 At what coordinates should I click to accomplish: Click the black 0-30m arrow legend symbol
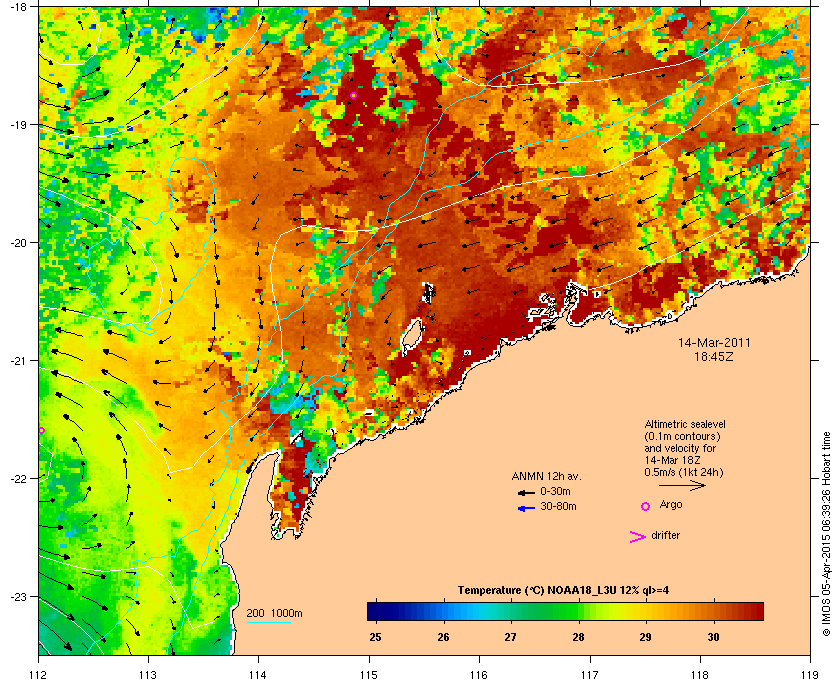pyautogui.click(x=526, y=492)
